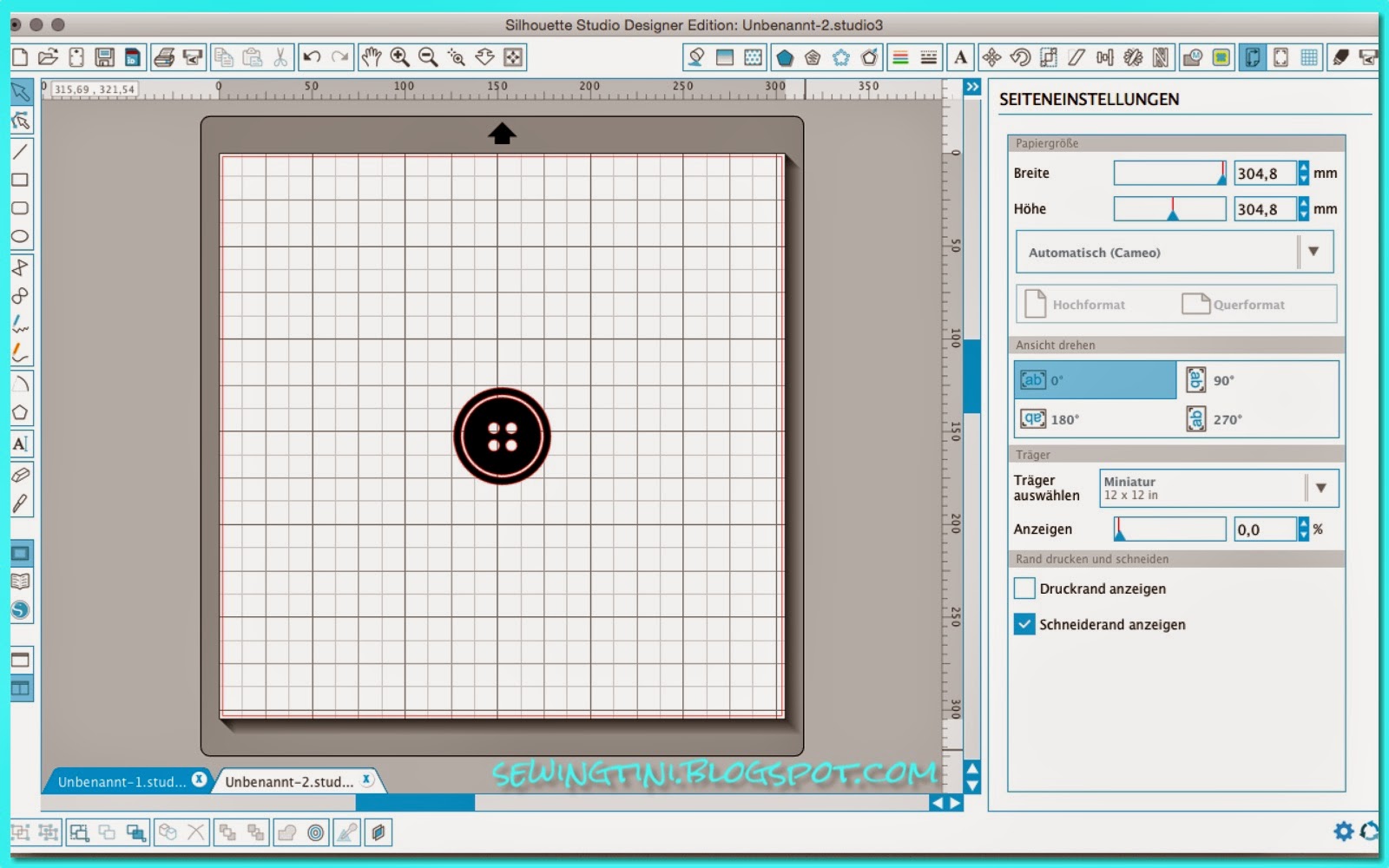Save the document with the floppy disk icon
Viewport: 1389px width, 868px height.
(x=105, y=57)
